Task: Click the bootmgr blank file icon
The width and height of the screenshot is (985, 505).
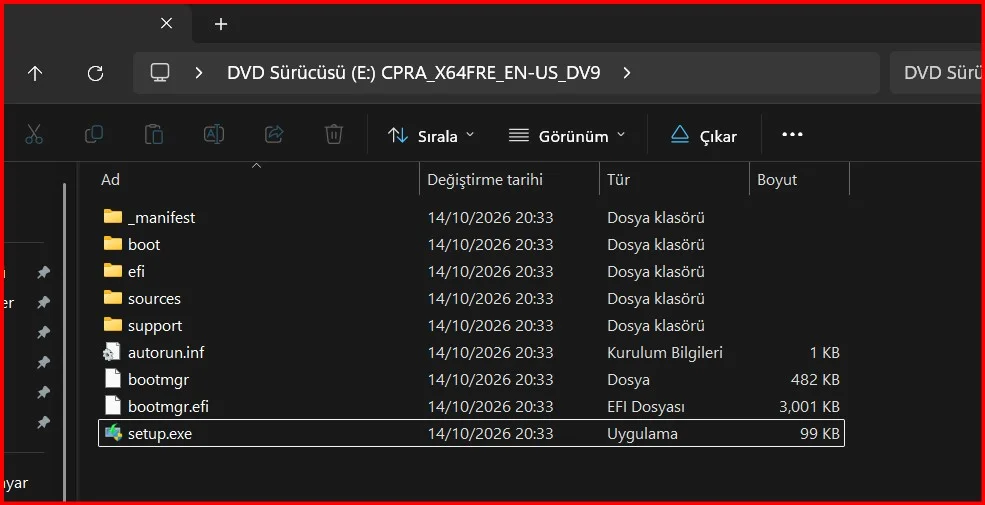Action: pos(112,379)
